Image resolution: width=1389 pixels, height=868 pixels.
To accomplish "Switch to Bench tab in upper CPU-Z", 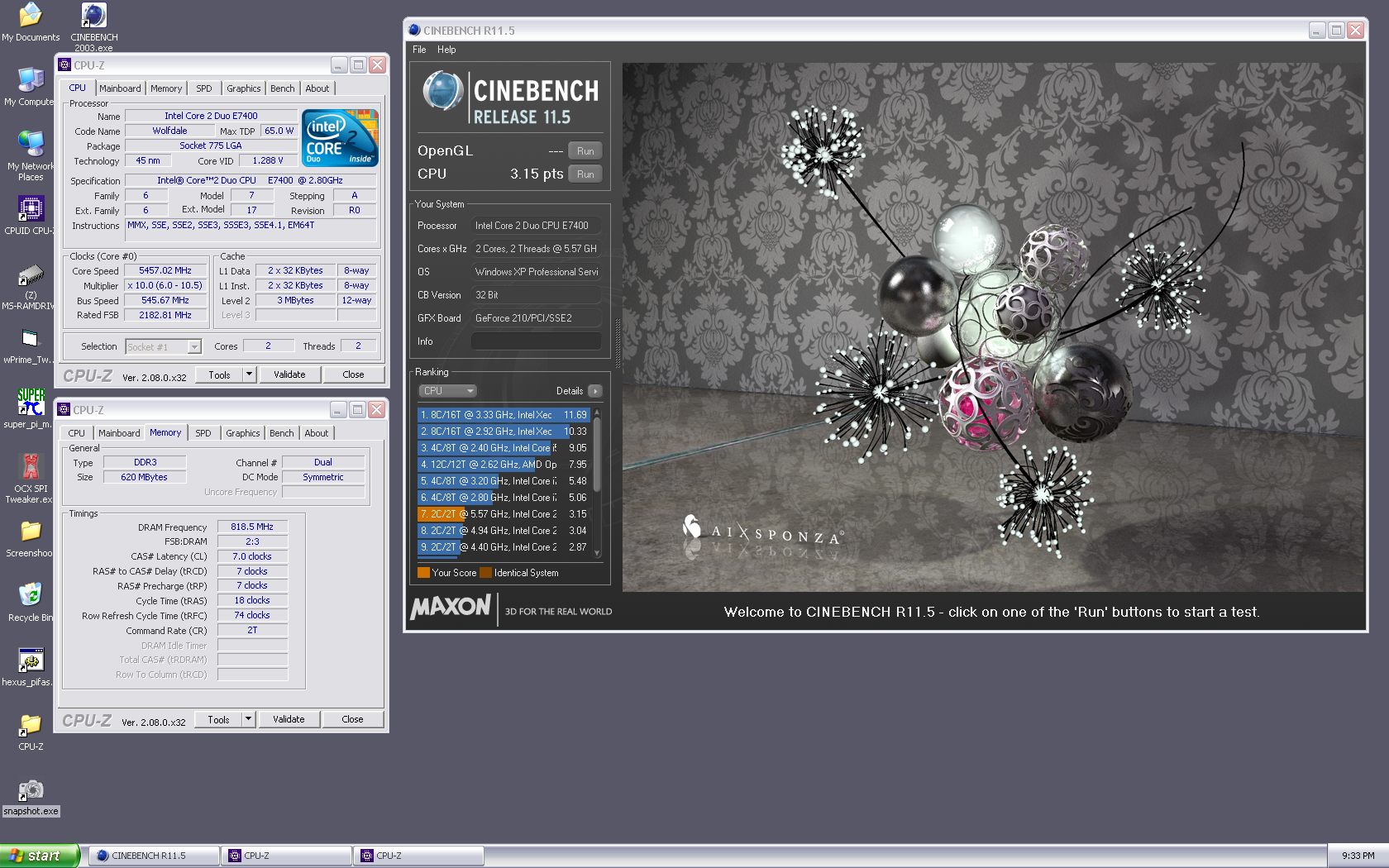I will tap(282, 88).
